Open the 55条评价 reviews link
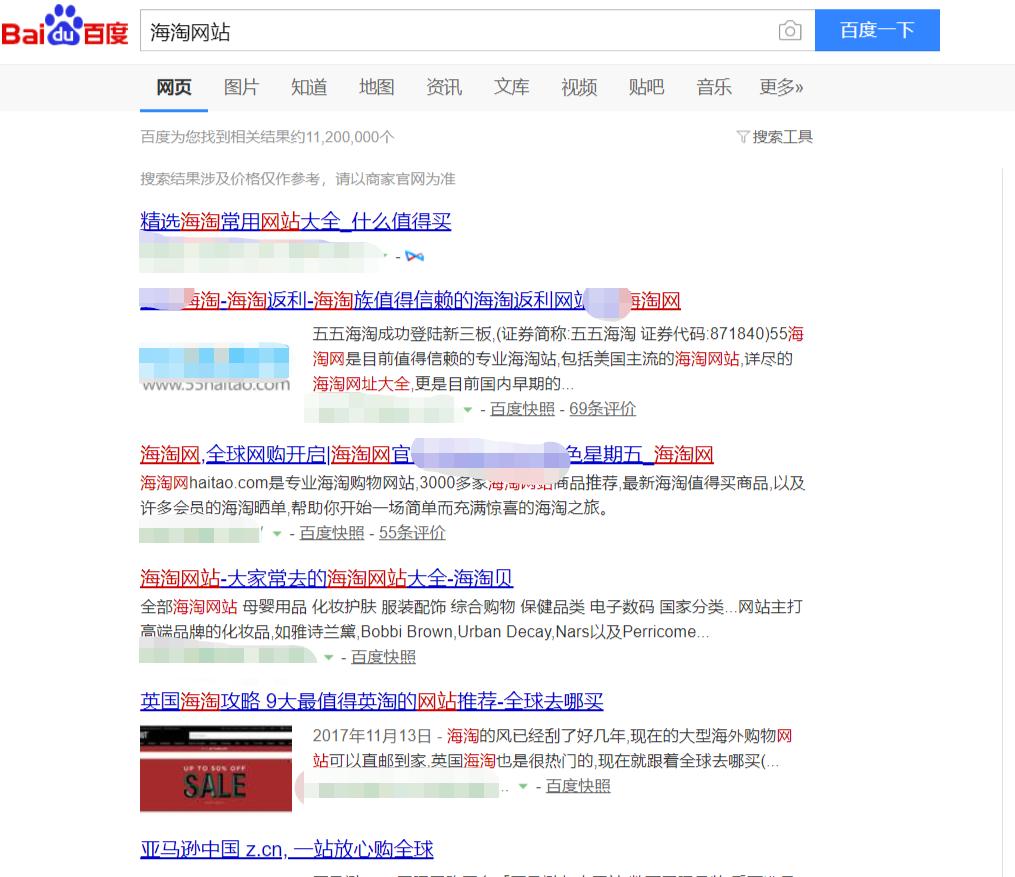This screenshot has height=877, width=1015. (x=412, y=533)
